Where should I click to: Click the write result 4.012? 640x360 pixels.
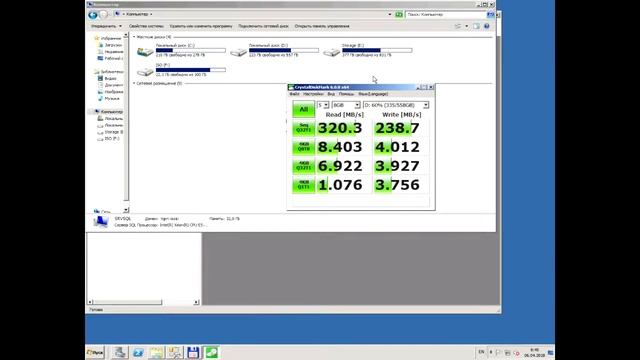pos(401,147)
